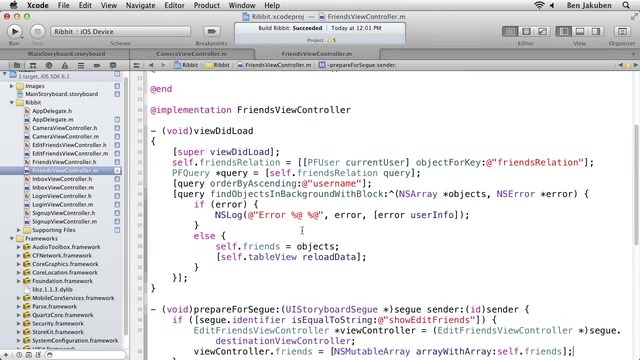Switch to the MainStoryboard.storyboard tab
Viewport: 640px width, 360px height.
(x=67, y=54)
